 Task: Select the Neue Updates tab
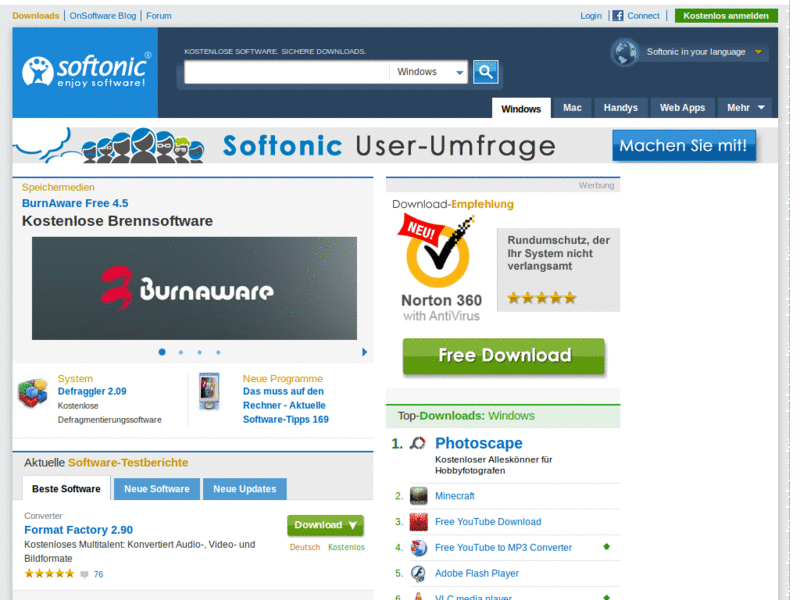pyautogui.click(x=244, y=489)
